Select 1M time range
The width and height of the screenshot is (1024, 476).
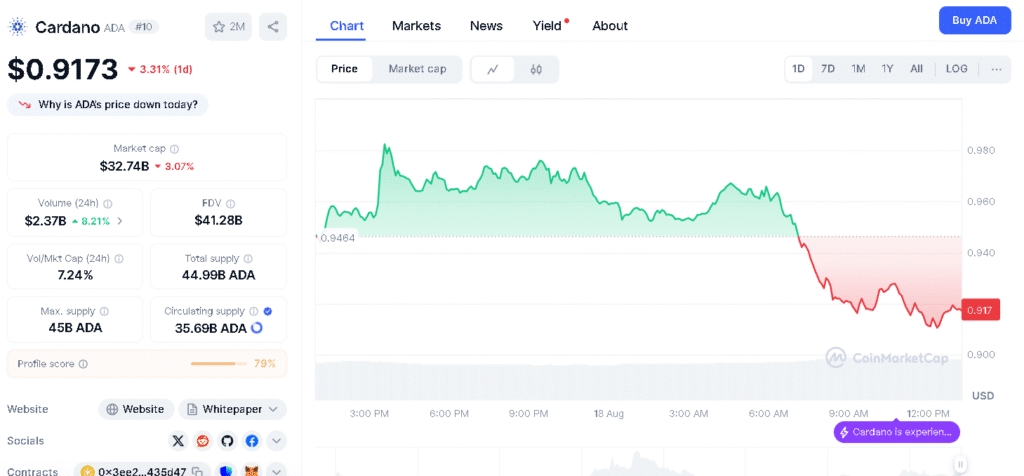tap(857, 69)
